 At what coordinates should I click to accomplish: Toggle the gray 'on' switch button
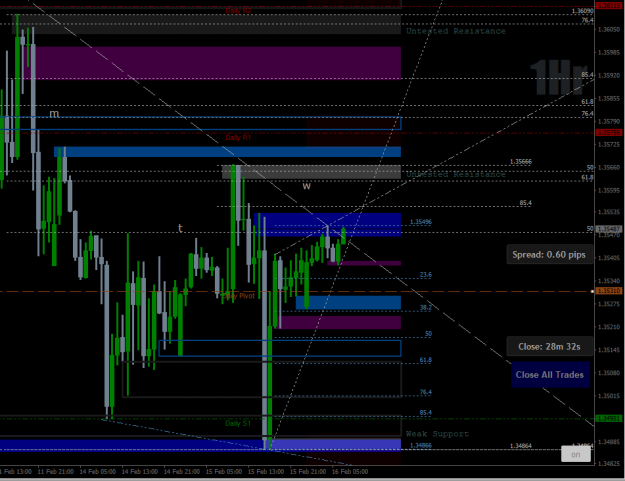pos(576,454)
